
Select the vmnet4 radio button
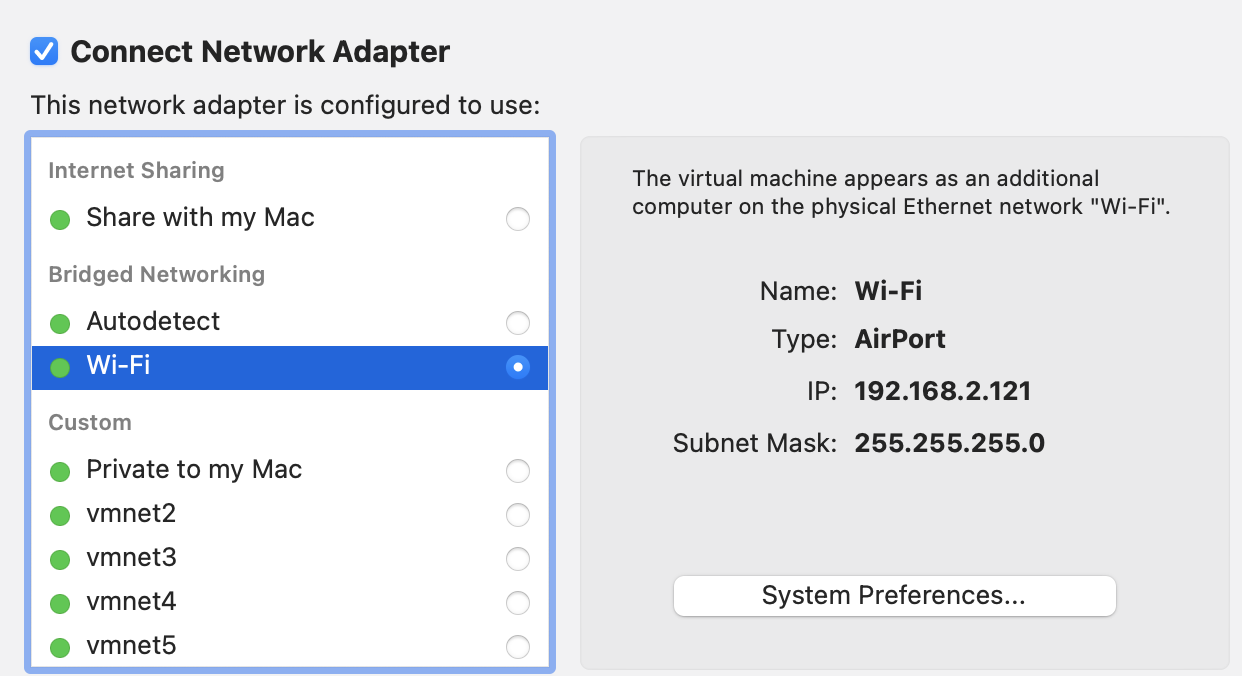pyautogui.click(x=517, y=603)
